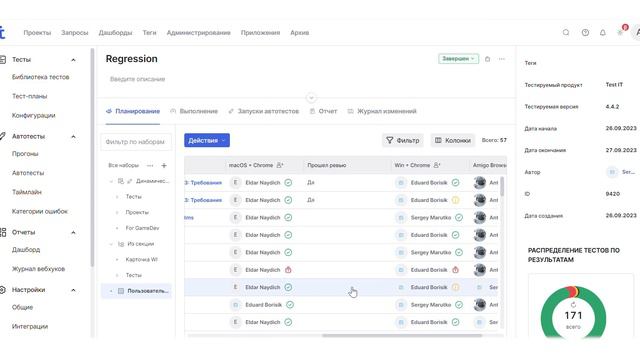
Task: Click the set icon beside Динамичес... tree node
Action: (x=121, y=181)
